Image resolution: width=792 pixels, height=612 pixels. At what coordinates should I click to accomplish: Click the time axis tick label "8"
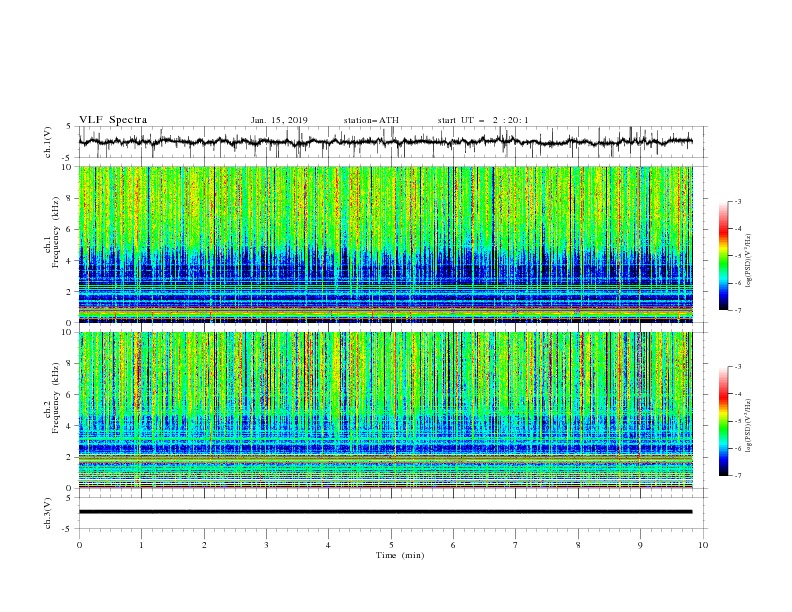(x=578, y=545)
